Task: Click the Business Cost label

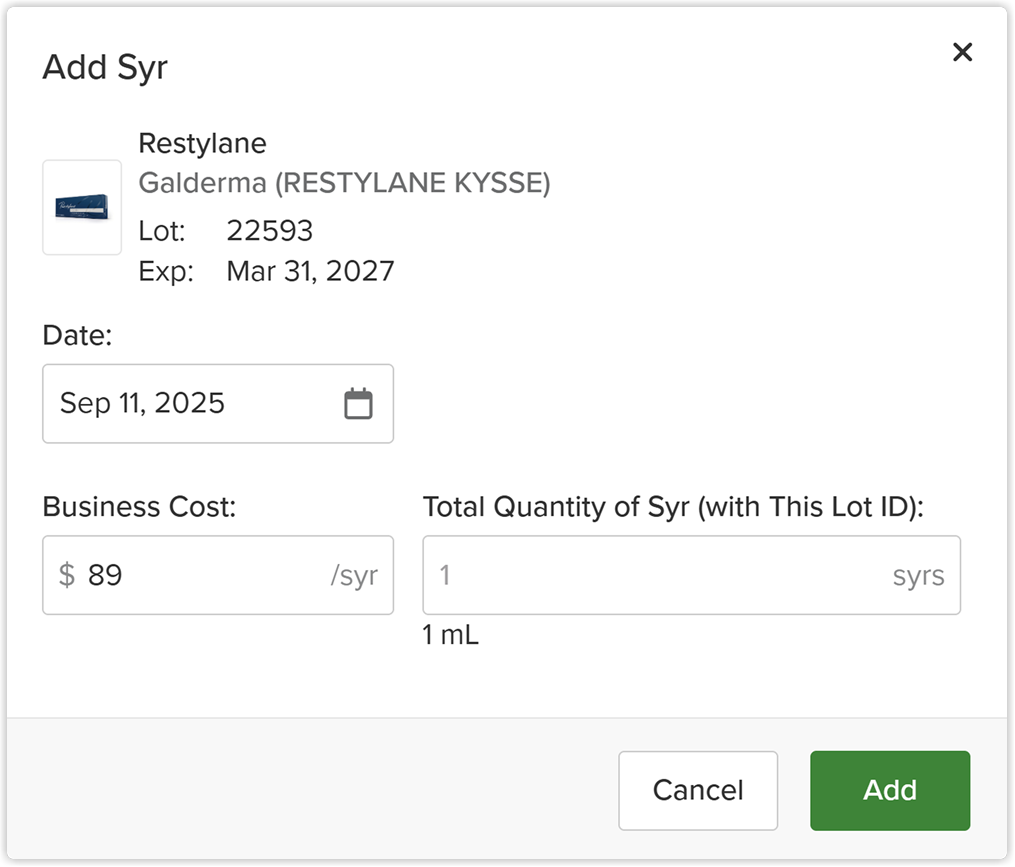Action: (x=139, y=507)
